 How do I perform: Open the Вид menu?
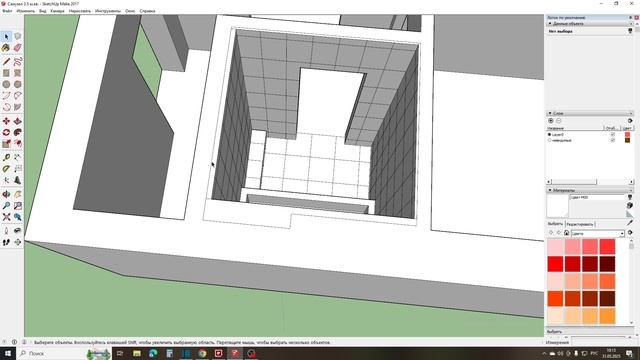(42, 11)
